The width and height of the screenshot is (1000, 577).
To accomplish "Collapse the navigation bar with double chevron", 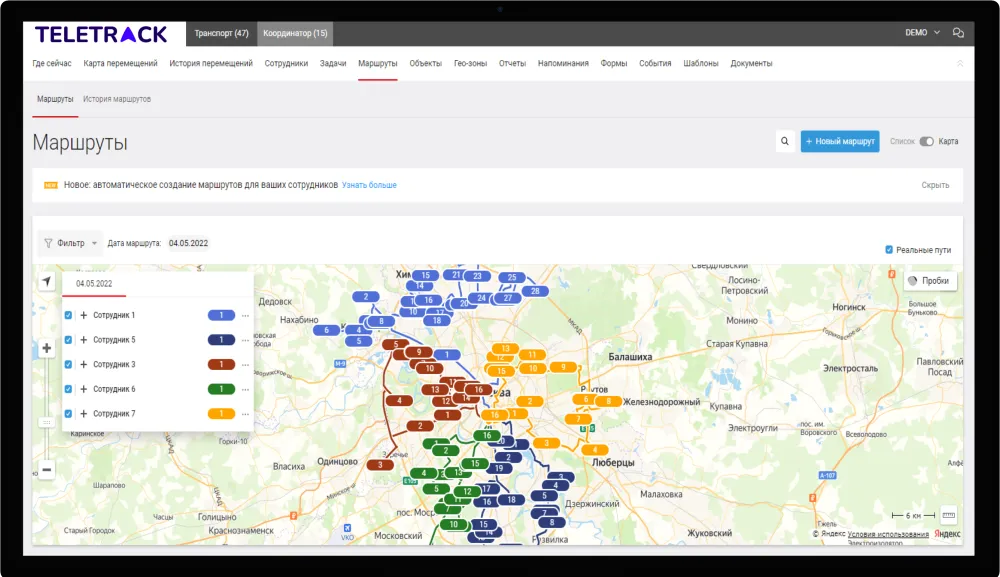I will (960, 63).
